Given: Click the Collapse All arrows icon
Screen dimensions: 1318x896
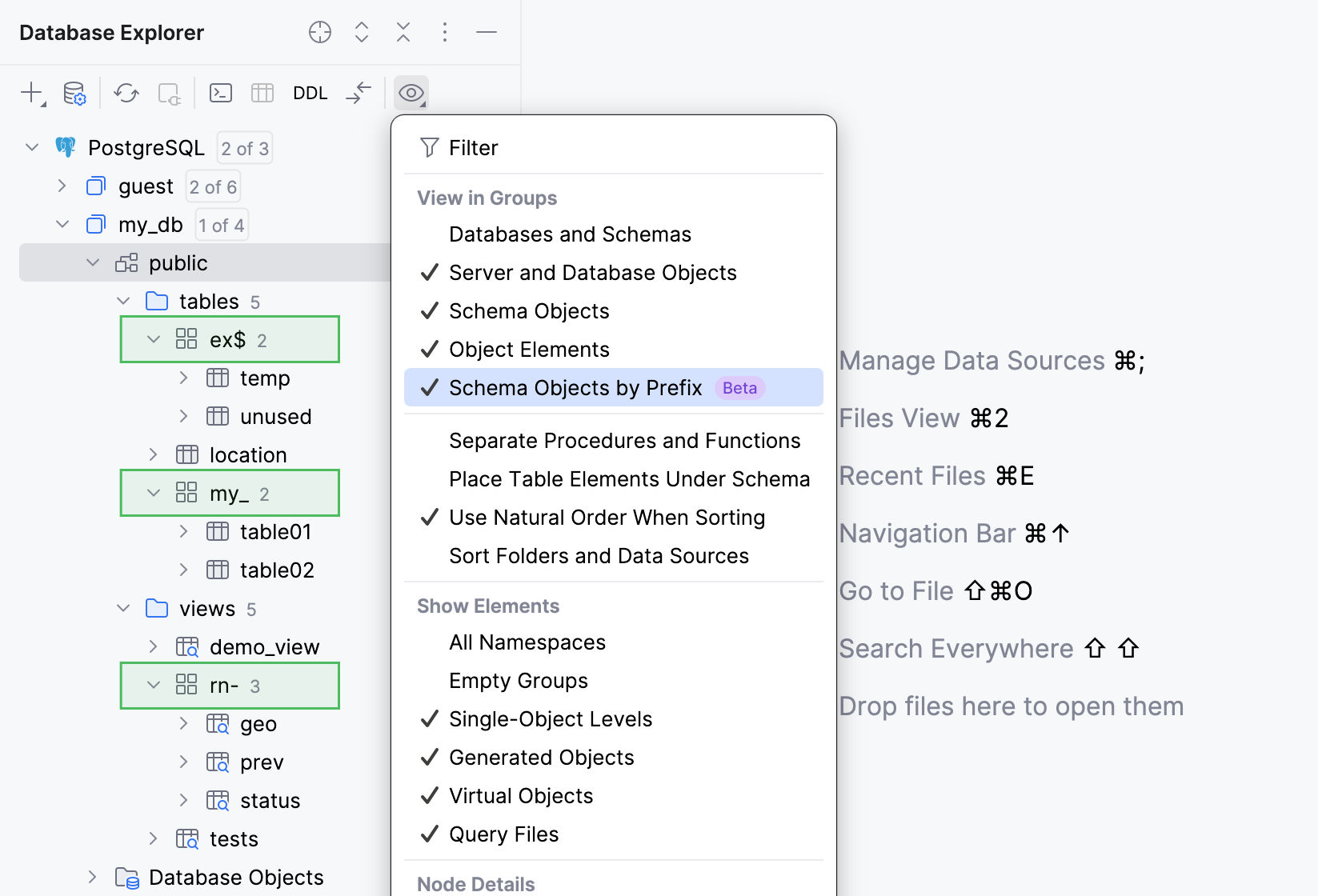Looking at the screenshot, I should pyautogui.click(x=403, y=32).
